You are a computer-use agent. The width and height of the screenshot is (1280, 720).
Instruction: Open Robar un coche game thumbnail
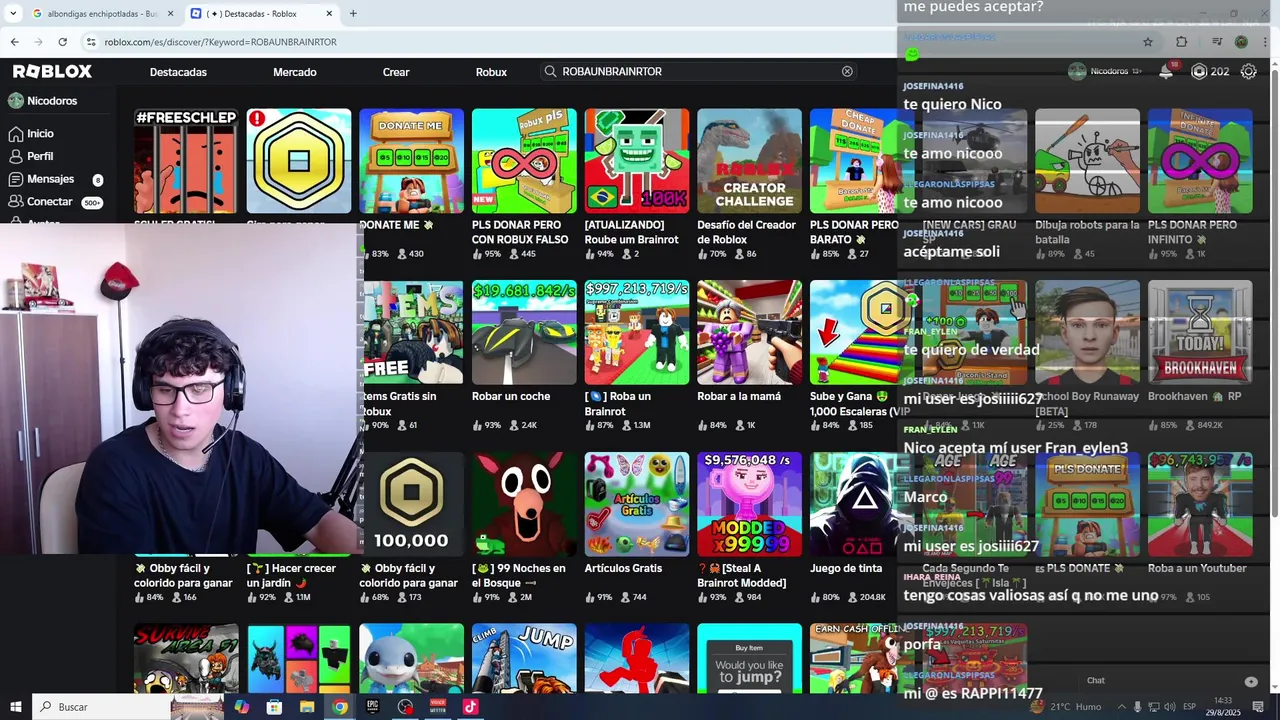(524, 332)
